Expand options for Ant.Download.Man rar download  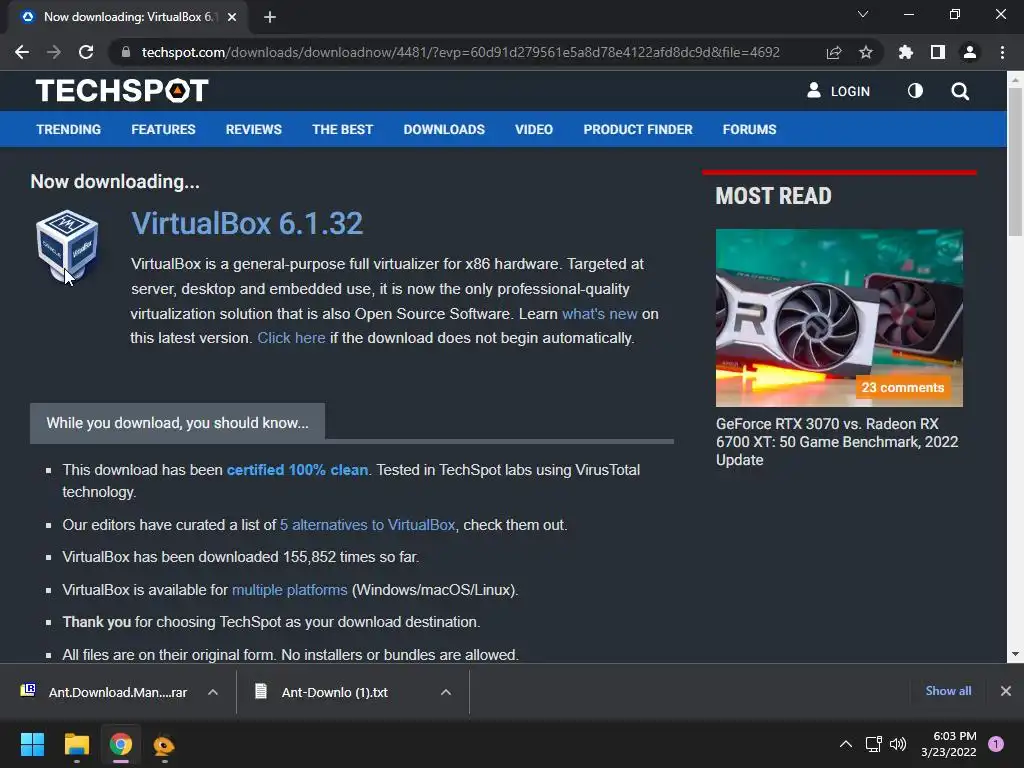[213, 692]
